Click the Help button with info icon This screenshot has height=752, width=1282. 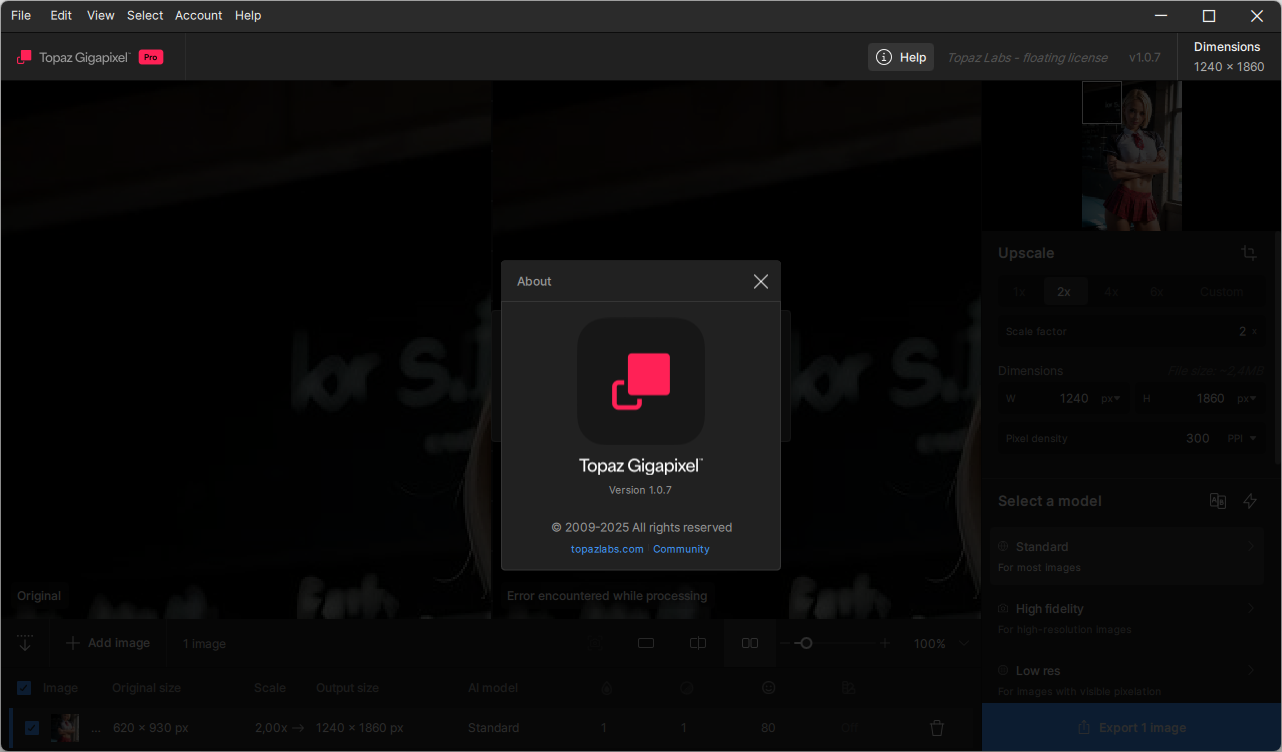pos(901,57)
